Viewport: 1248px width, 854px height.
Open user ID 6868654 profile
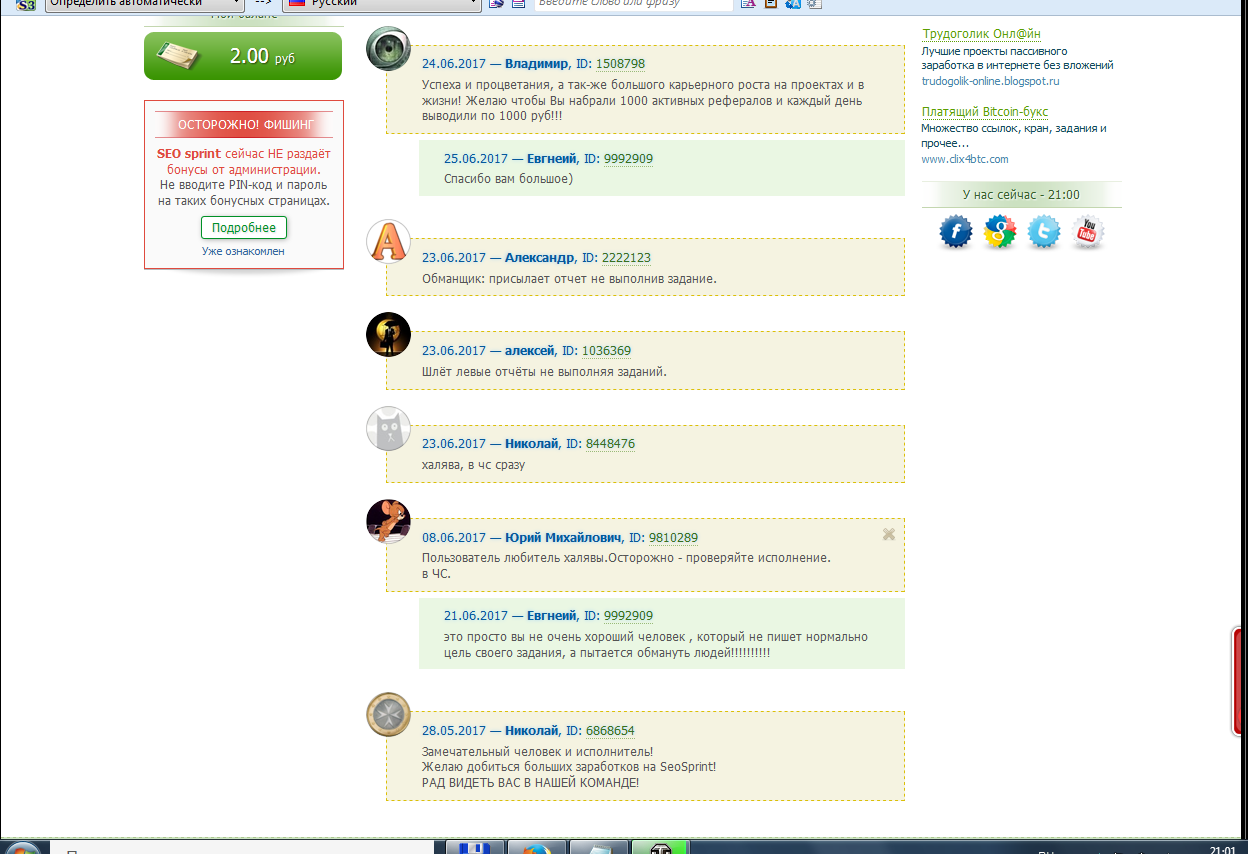pyautogui.click(x=610, y=731)
